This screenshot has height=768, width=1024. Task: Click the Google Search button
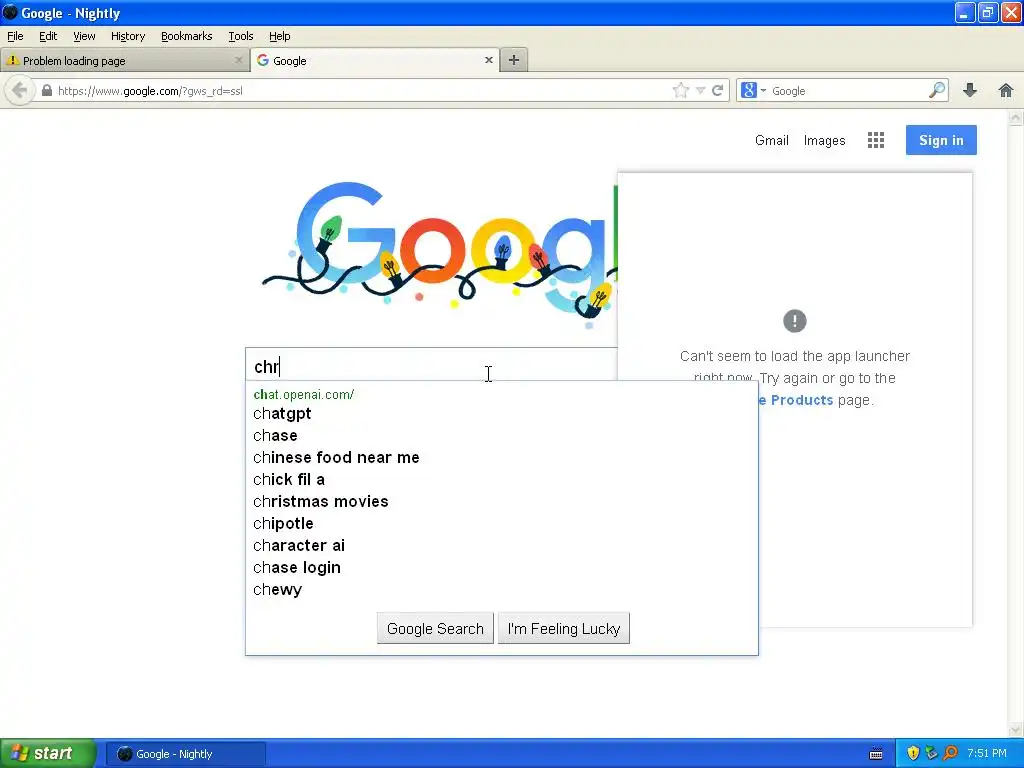coord(435,628)
